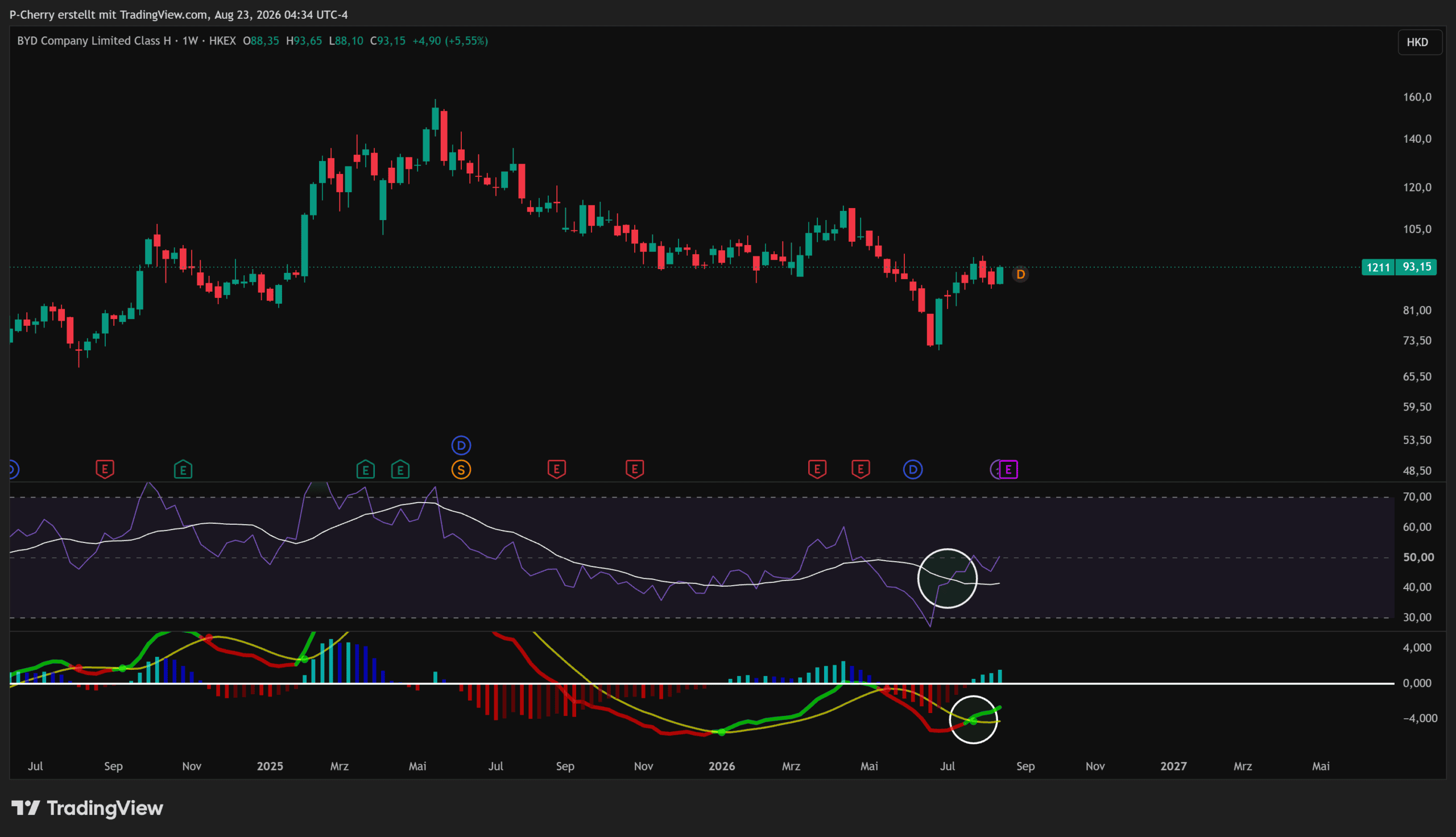Click the close value C93,15
Viewport: 1456px width, 837px height.
click(x=388, y=41)
